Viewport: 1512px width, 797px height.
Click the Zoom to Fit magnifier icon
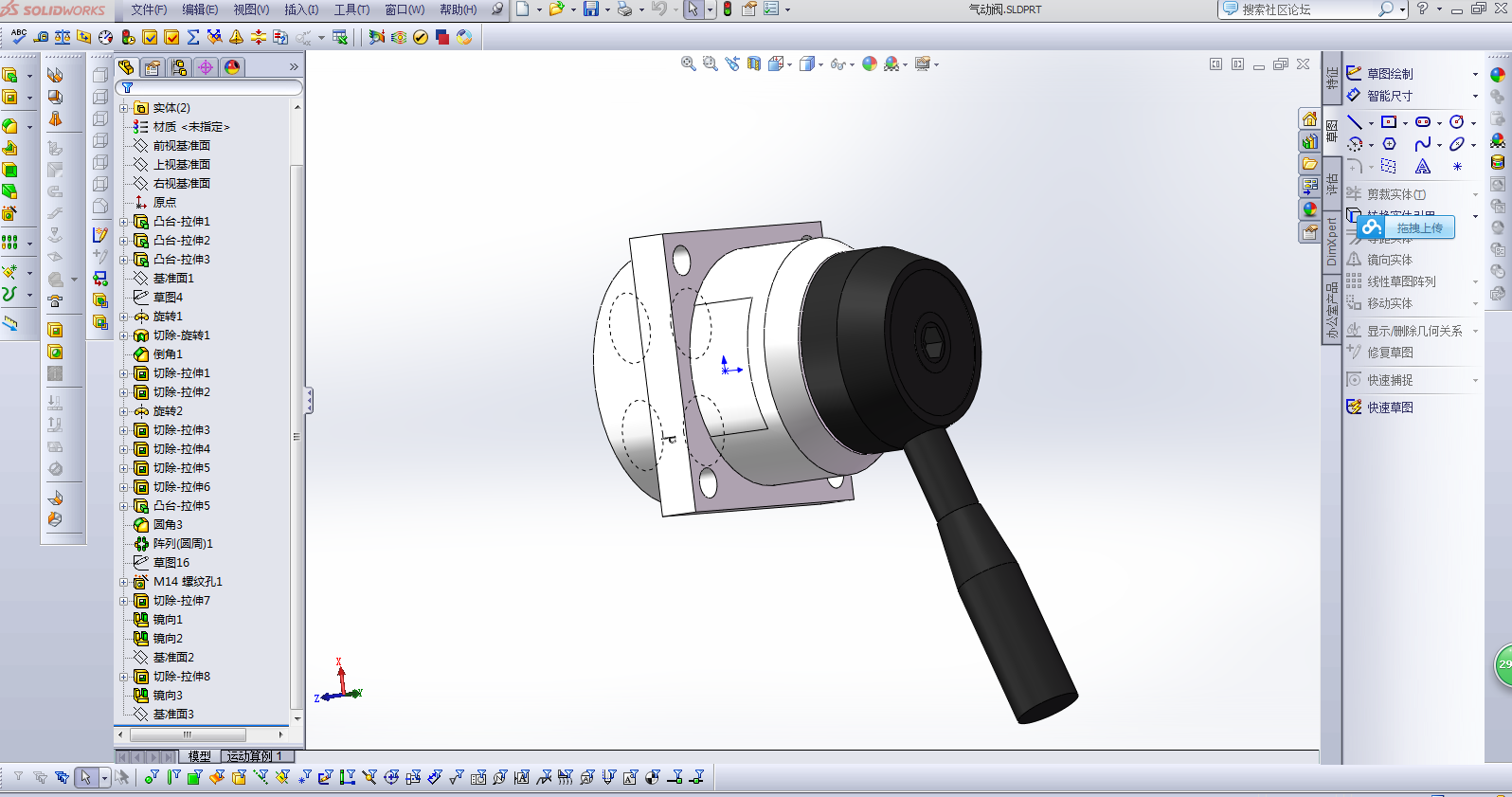pos(689,64)
